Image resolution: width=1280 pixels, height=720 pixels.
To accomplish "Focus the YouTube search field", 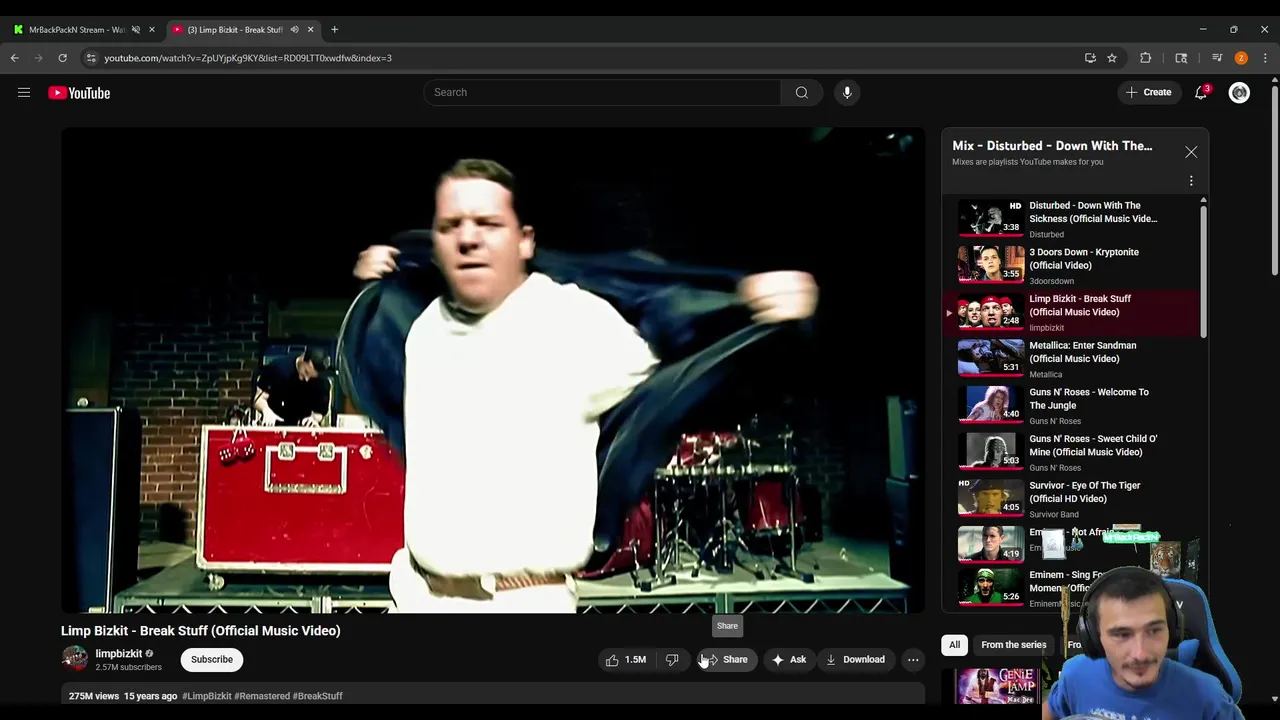I will (x=602, y=93).
